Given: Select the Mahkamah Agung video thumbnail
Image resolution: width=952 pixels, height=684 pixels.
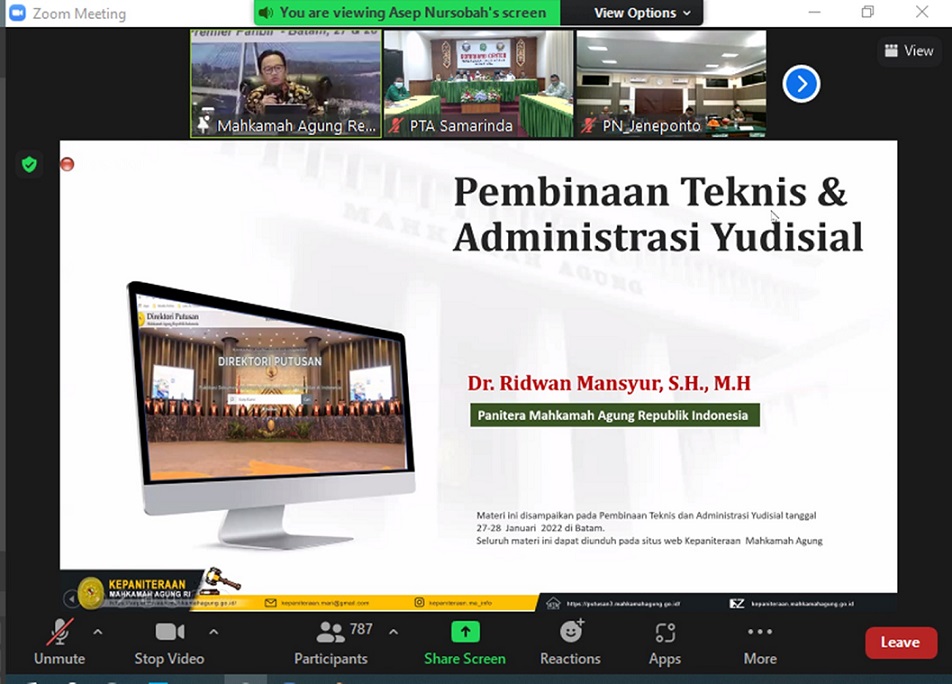Looking at the screenshot, I should click(x=286, y=84).
